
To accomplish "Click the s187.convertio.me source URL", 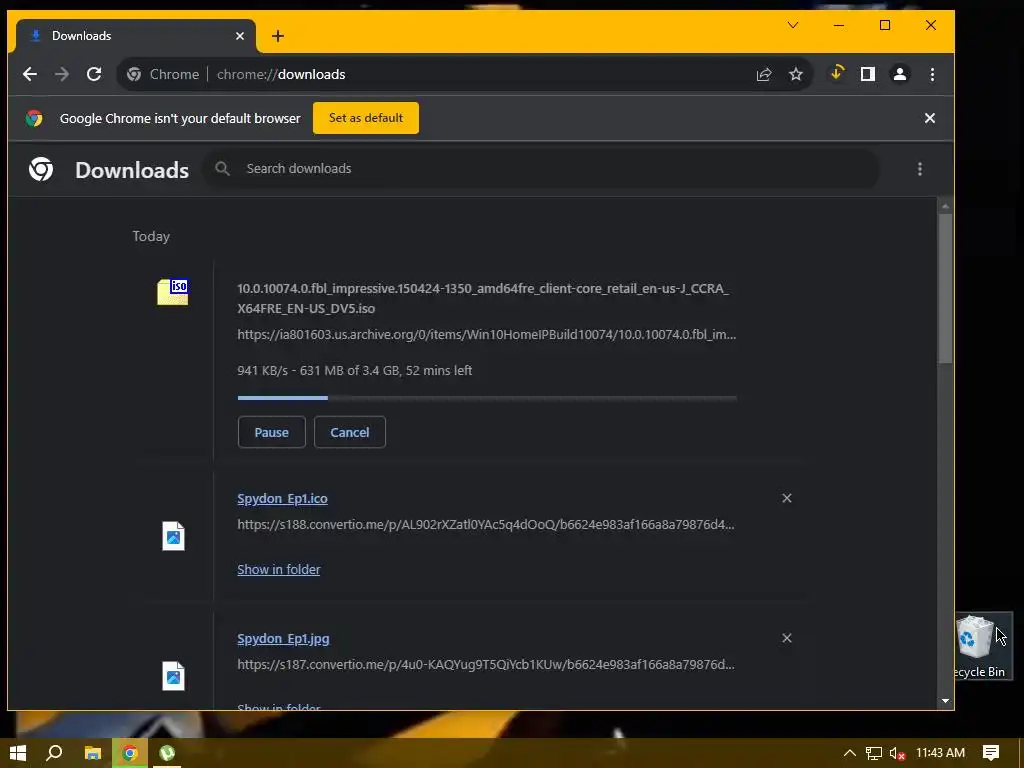I will point(486,664).
